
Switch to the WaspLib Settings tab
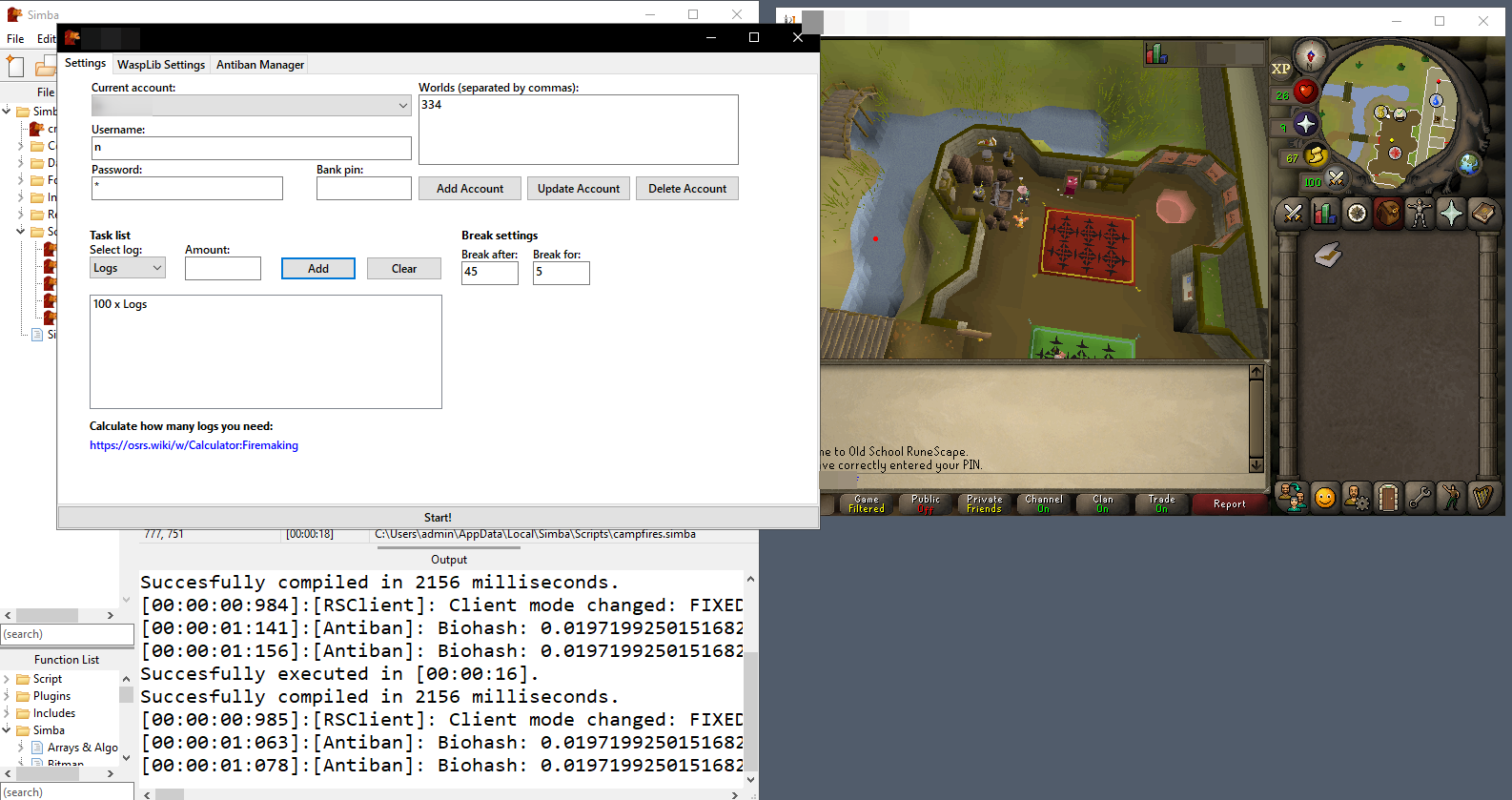click(x=161, y=65)
